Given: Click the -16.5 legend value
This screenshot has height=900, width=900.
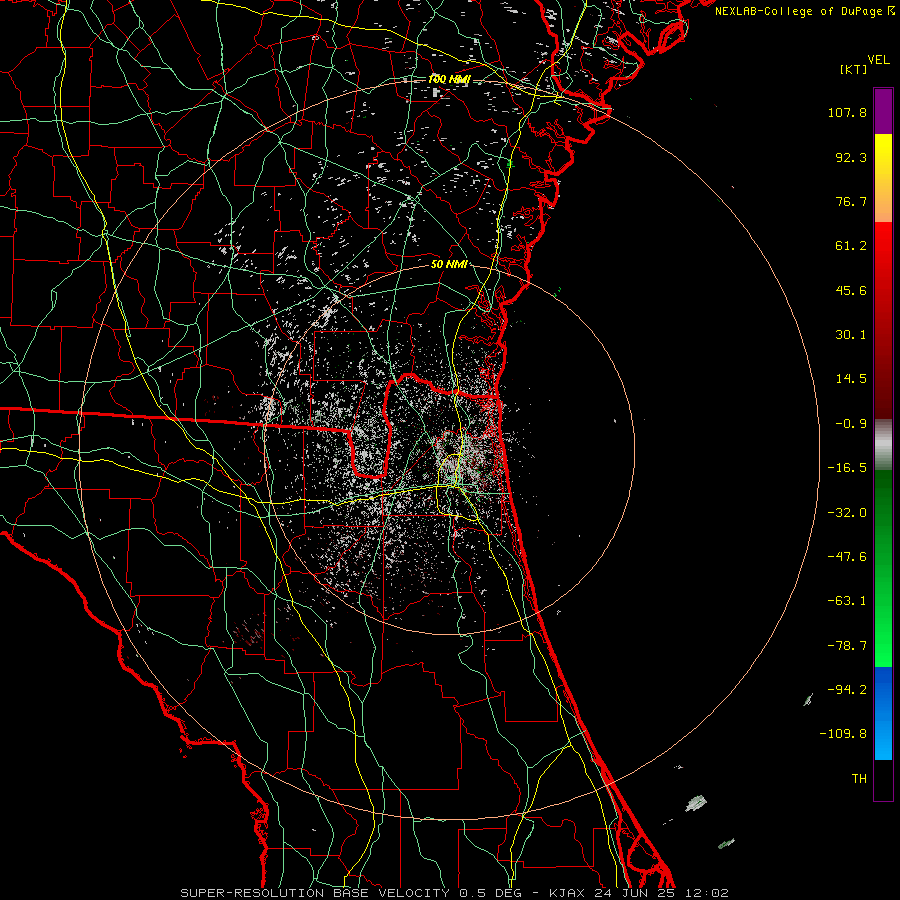Looking at the screenshot, I should click(x=847, y=468).
